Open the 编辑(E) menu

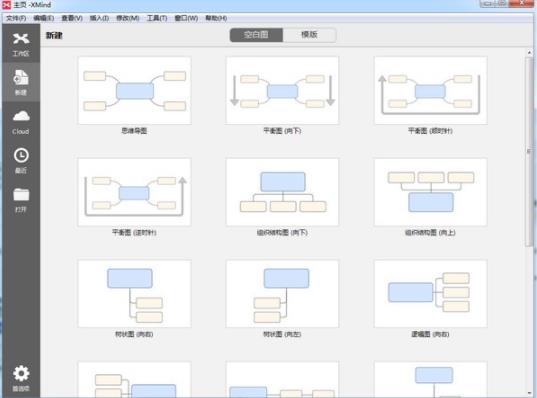pyautogui.click(x=43, y=18)
